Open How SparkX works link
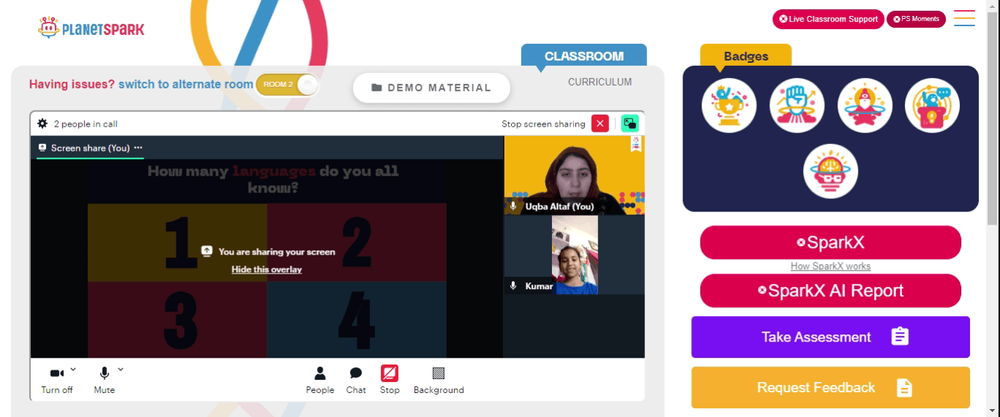 coord(830,267)
